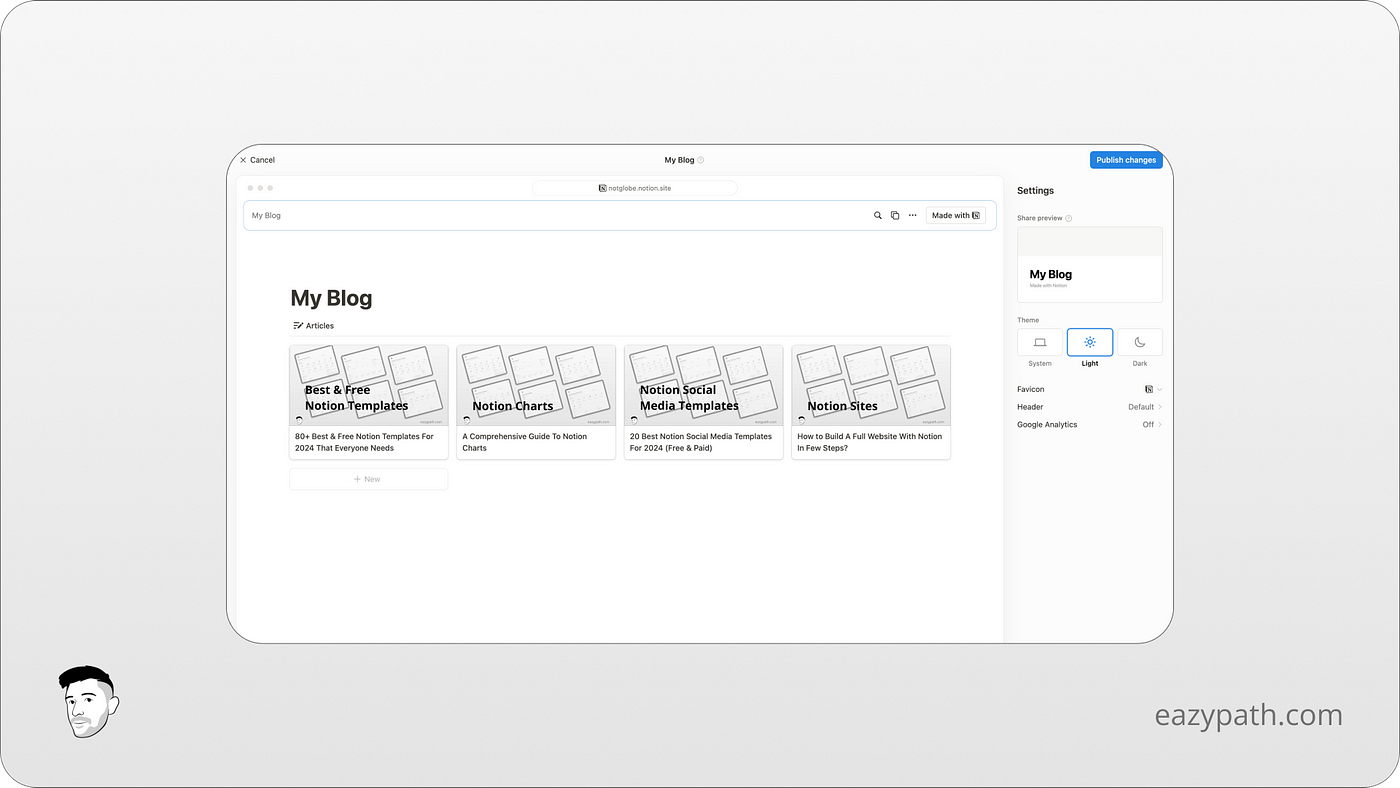This screenshot has width=1400, height=788.
Task: Expand the Google Analytics Off setting
Action: [1153, 425]
